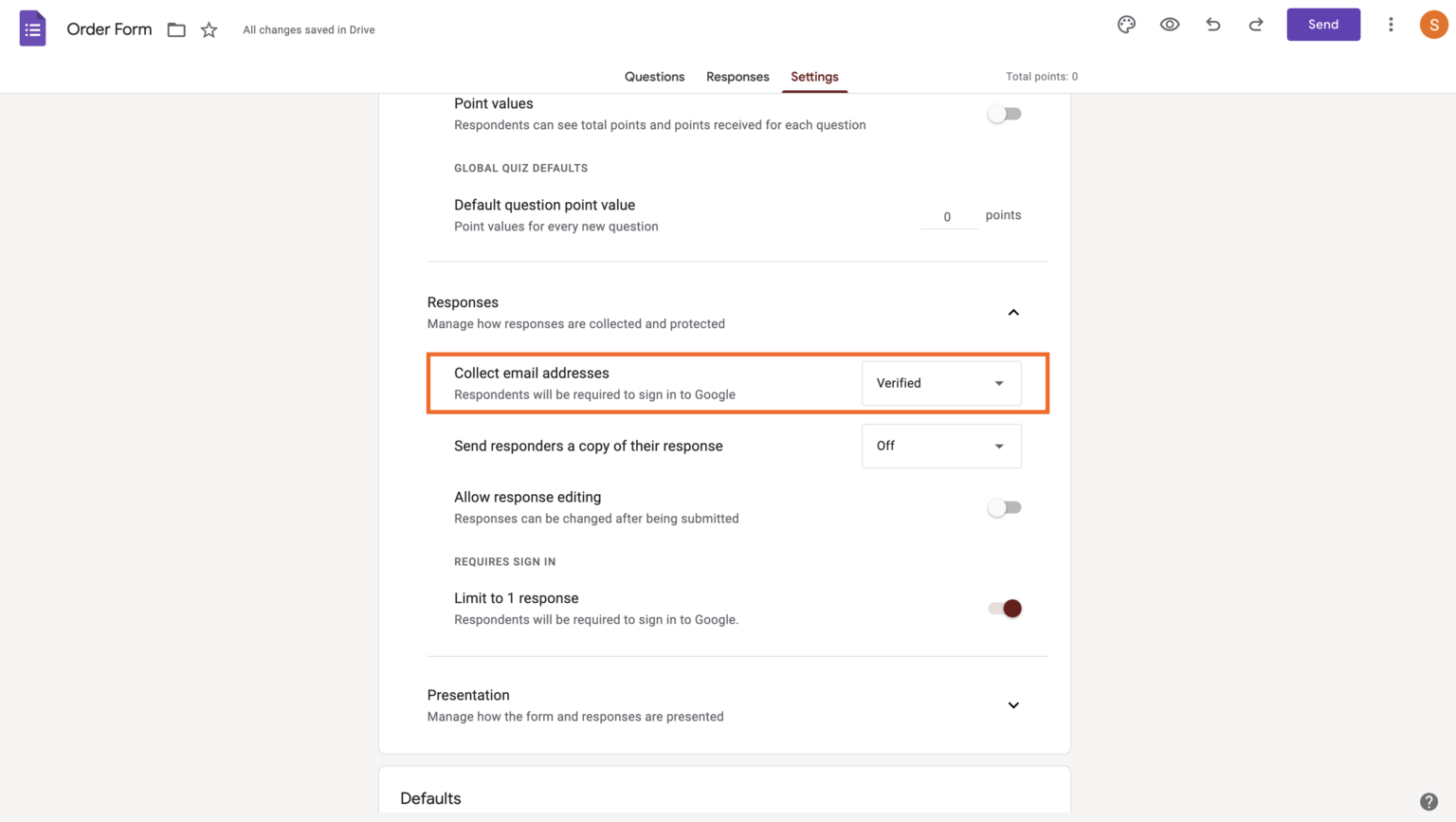Star the Order Form
1456x822 pixels.
click(209, 29)
